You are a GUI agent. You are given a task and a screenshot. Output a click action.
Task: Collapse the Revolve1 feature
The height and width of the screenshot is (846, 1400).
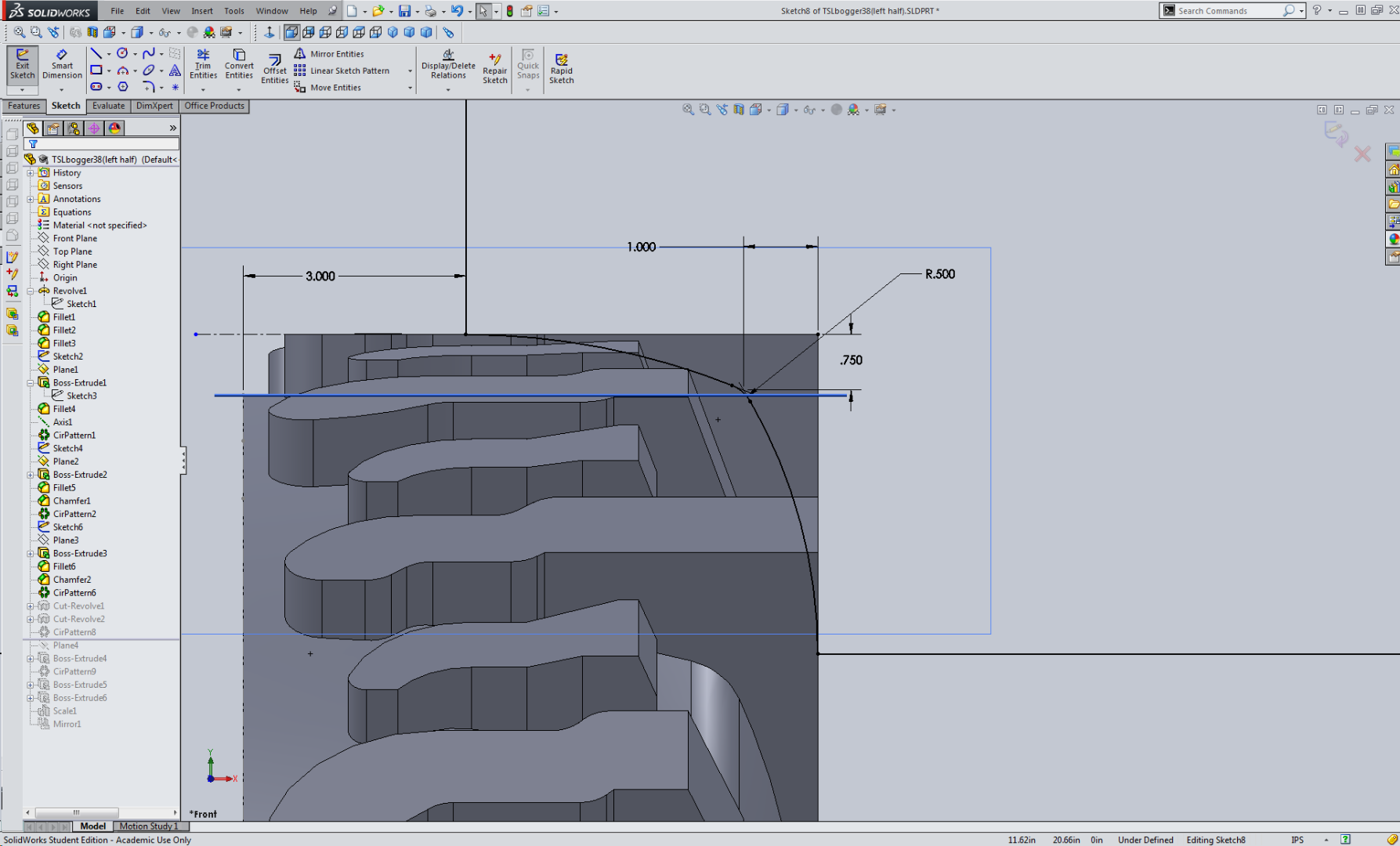pyautogui.click(x=31, y=291)
